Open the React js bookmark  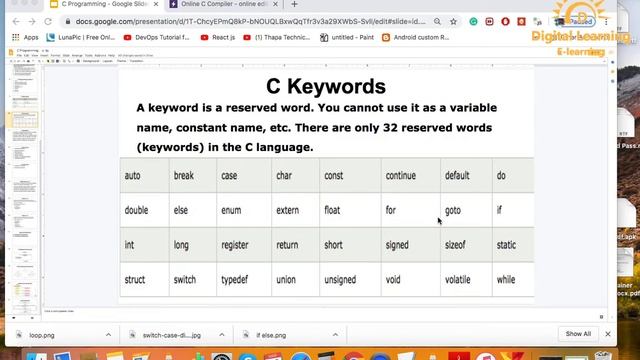tap(218, 37)
